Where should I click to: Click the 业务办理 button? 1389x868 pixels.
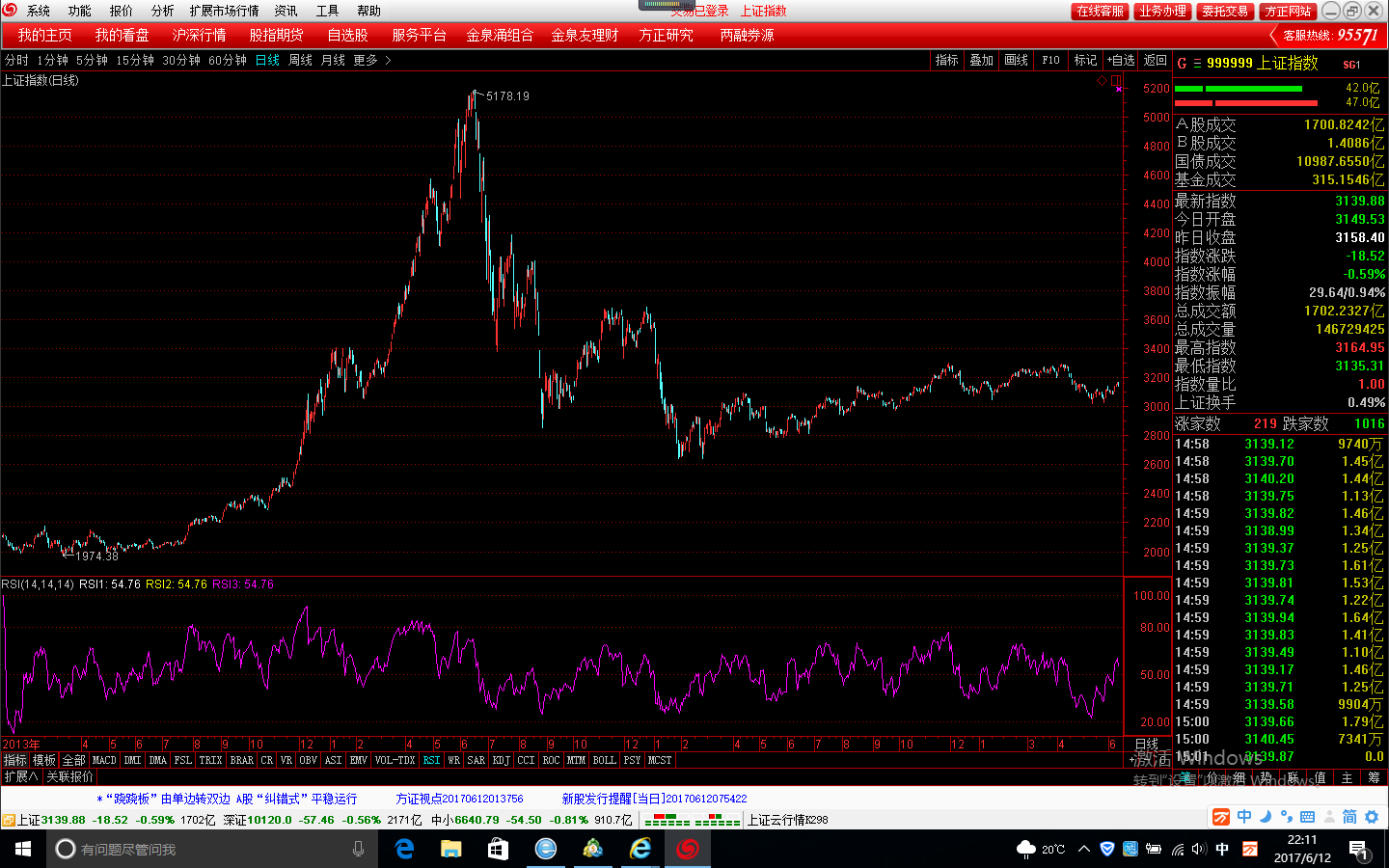1162,11
